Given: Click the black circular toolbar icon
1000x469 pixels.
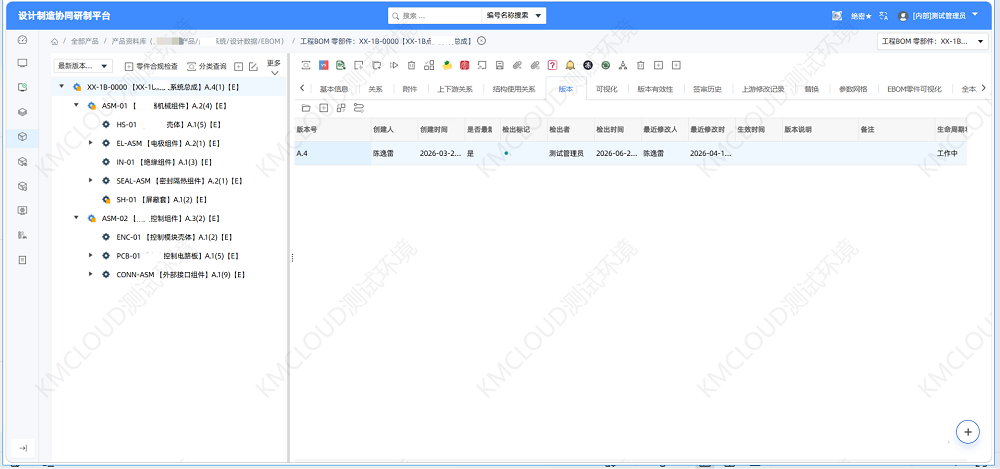Looking at the screenshot, I should [x=588, y=65].
